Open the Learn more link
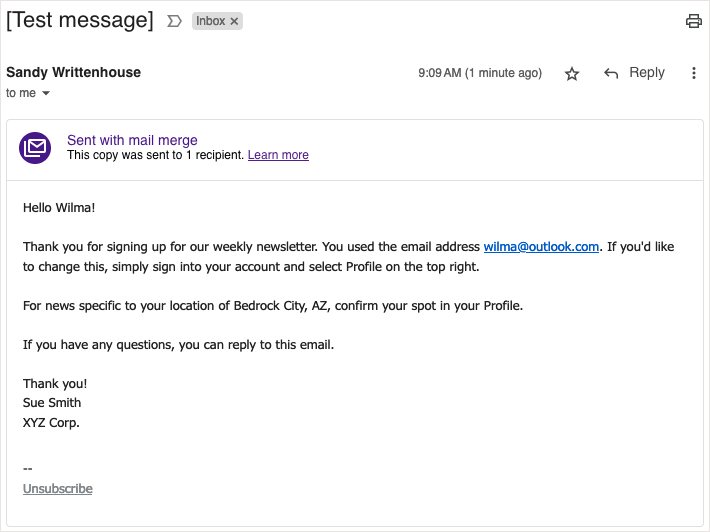Viewport: 710px width, 532px height. click(278, 155)
